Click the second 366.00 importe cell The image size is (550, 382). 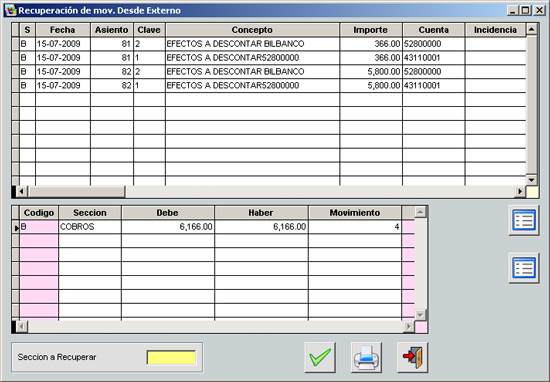[x=371, y=58]
